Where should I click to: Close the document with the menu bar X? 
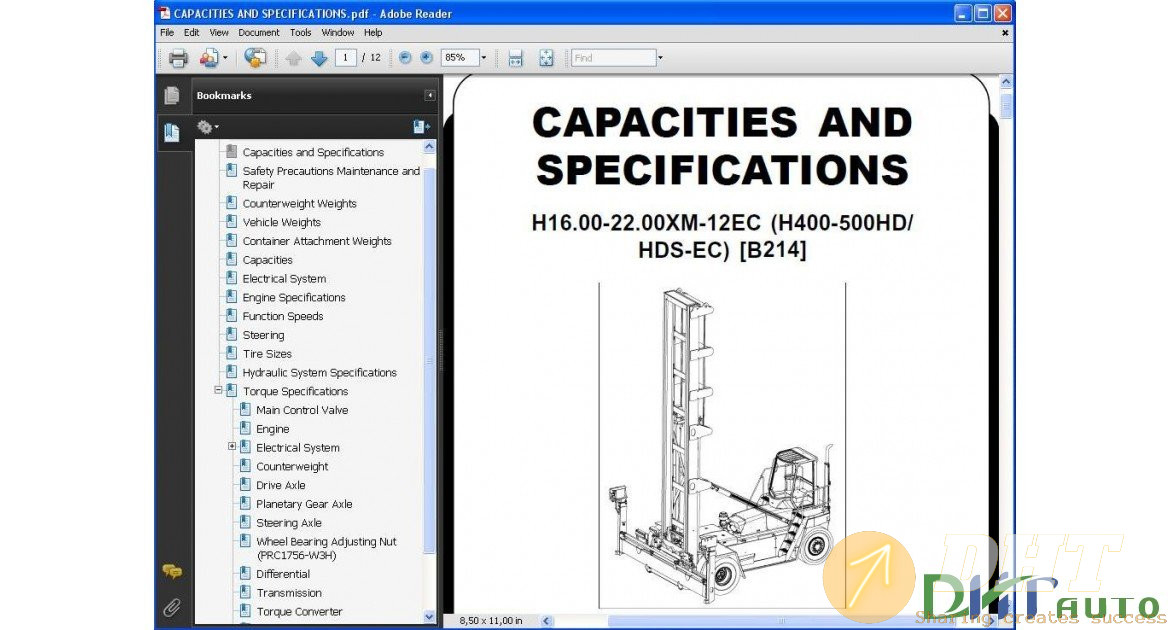(1005, 33)
